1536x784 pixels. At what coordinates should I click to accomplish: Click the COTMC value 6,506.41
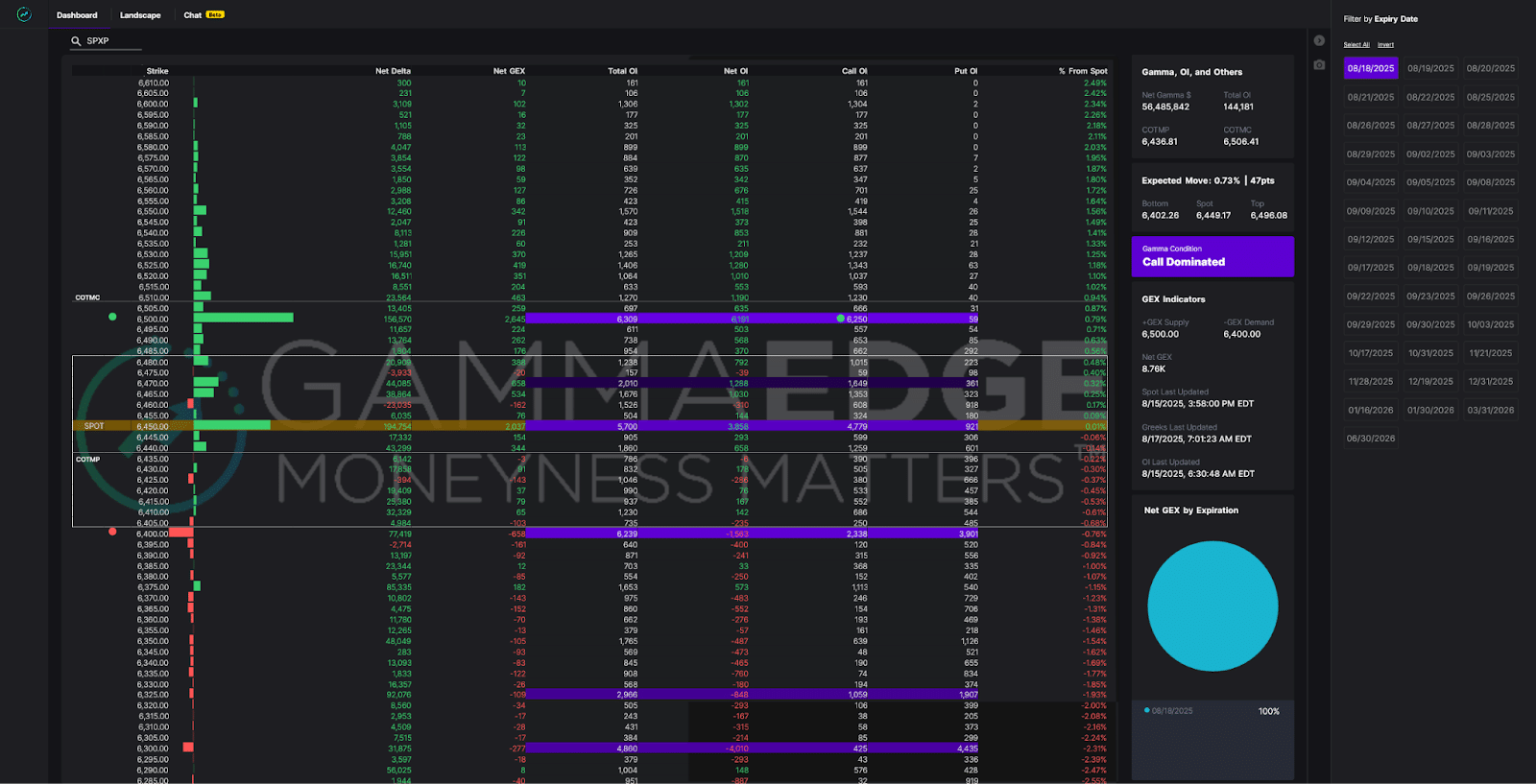(1241, 141)
